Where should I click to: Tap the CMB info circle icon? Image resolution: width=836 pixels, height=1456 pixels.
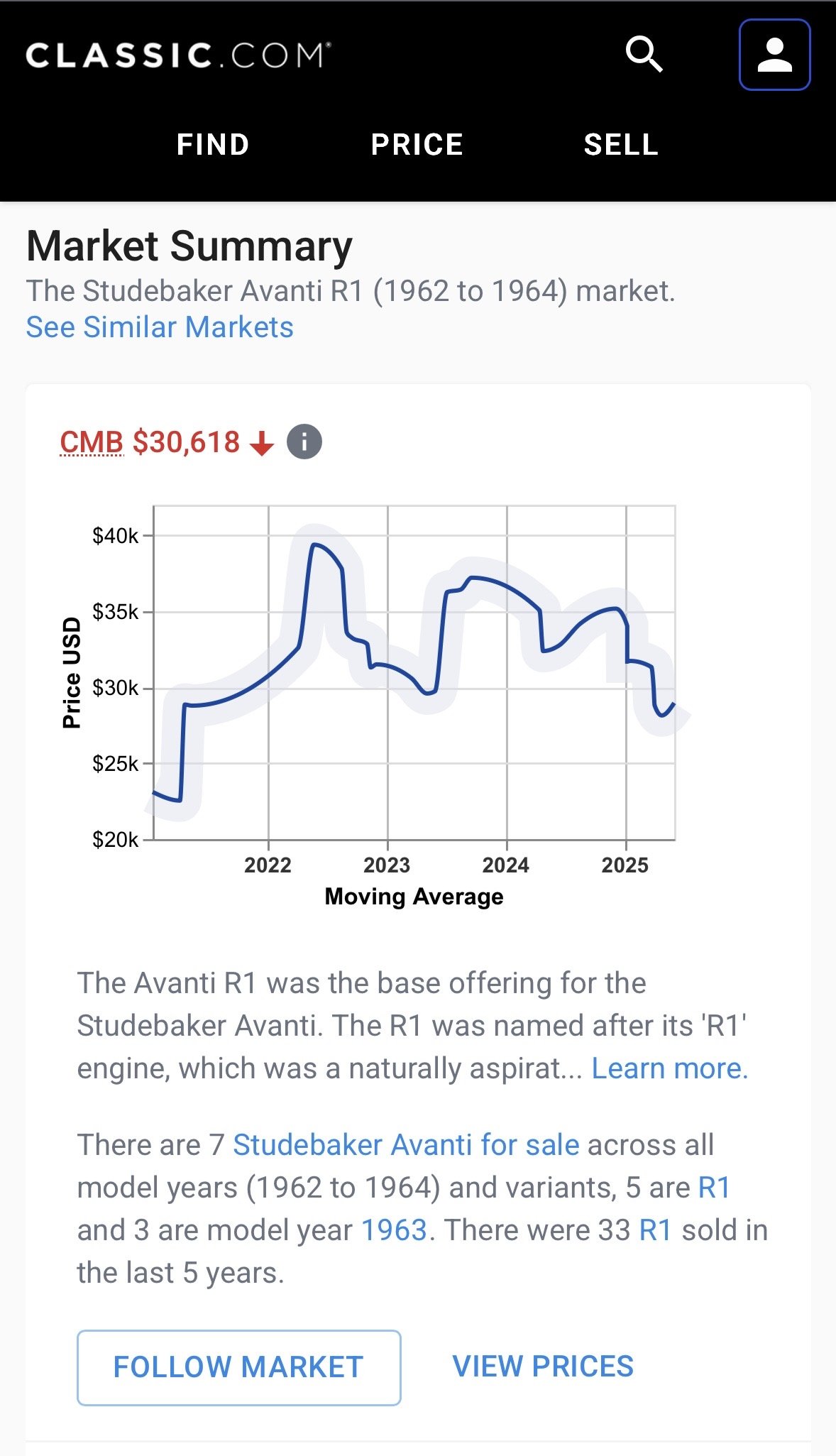[x=304, y=442]
